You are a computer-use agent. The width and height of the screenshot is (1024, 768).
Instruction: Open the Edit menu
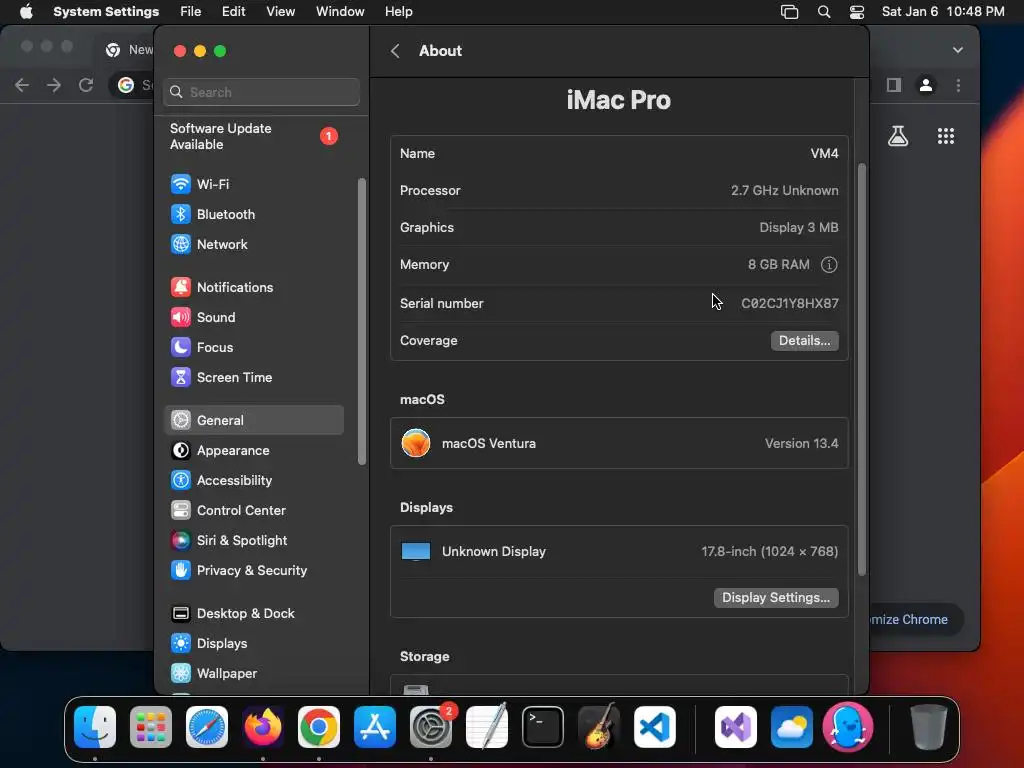(x=233, y=12)
